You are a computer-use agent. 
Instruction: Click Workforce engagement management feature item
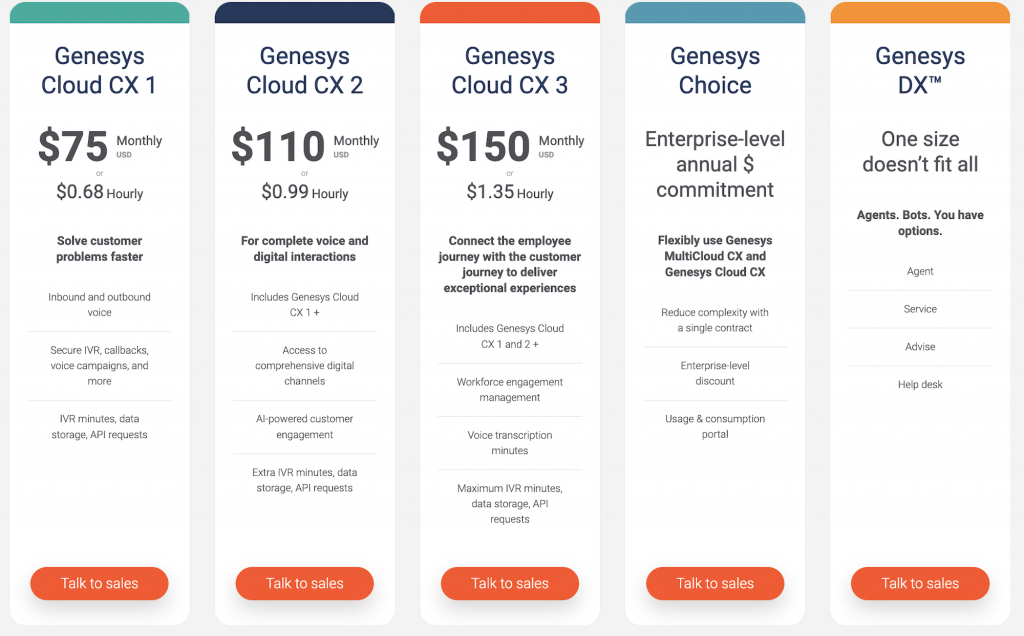(509, 390)
